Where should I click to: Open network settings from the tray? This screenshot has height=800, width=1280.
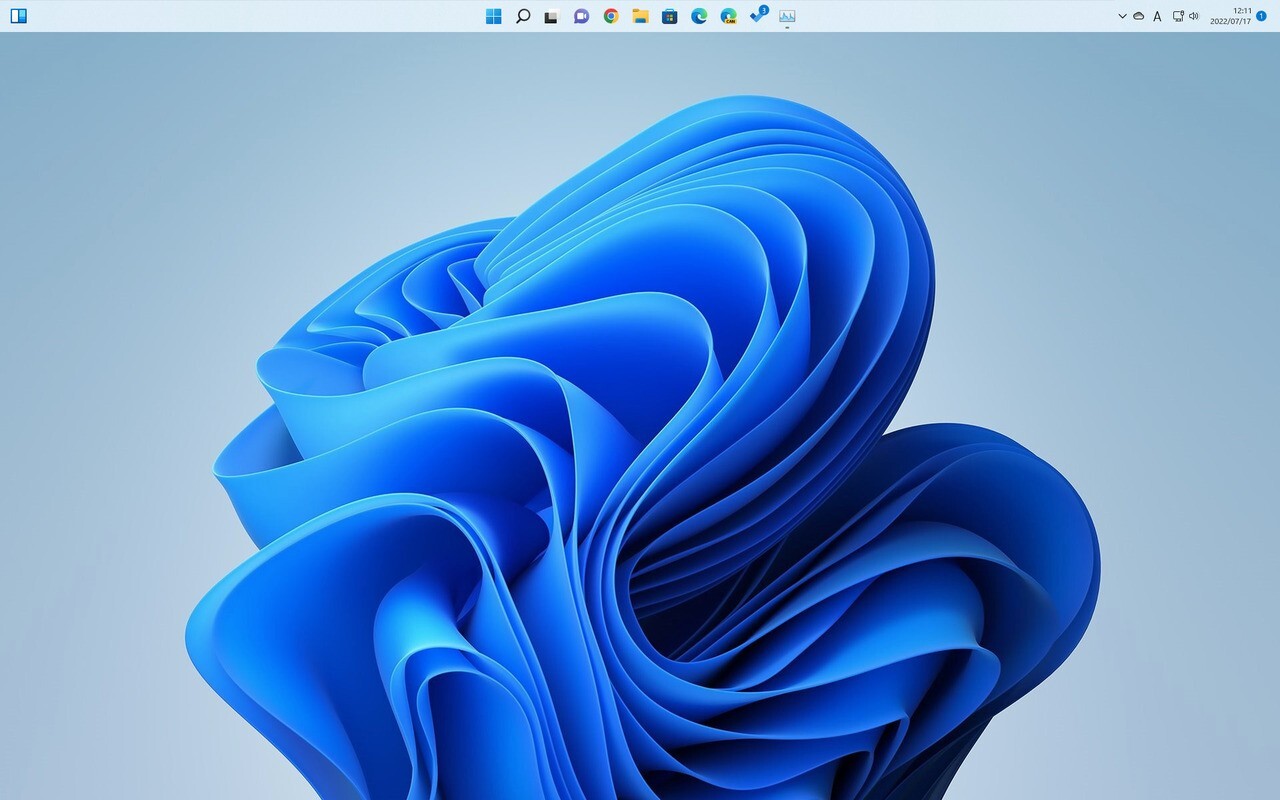pos(1178,16)
